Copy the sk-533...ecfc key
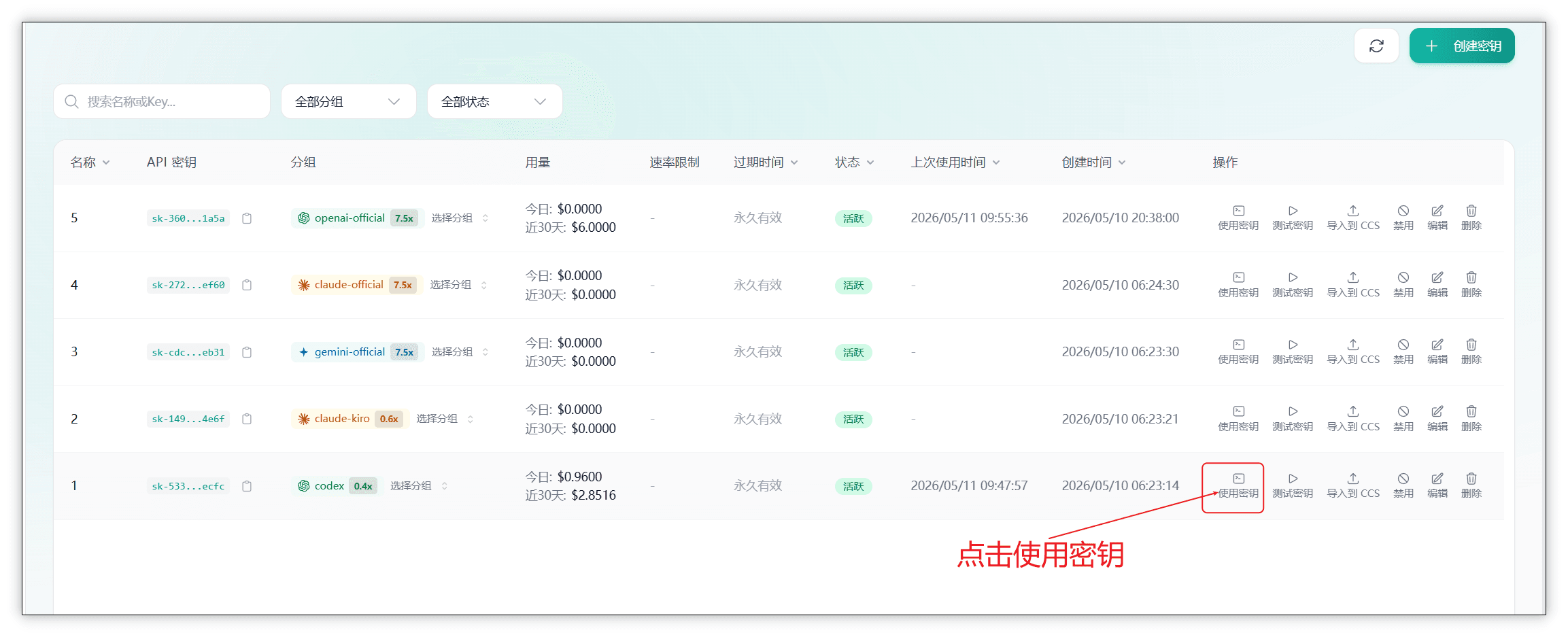The width and height of the screenshot is (1568, 637). 247,486
